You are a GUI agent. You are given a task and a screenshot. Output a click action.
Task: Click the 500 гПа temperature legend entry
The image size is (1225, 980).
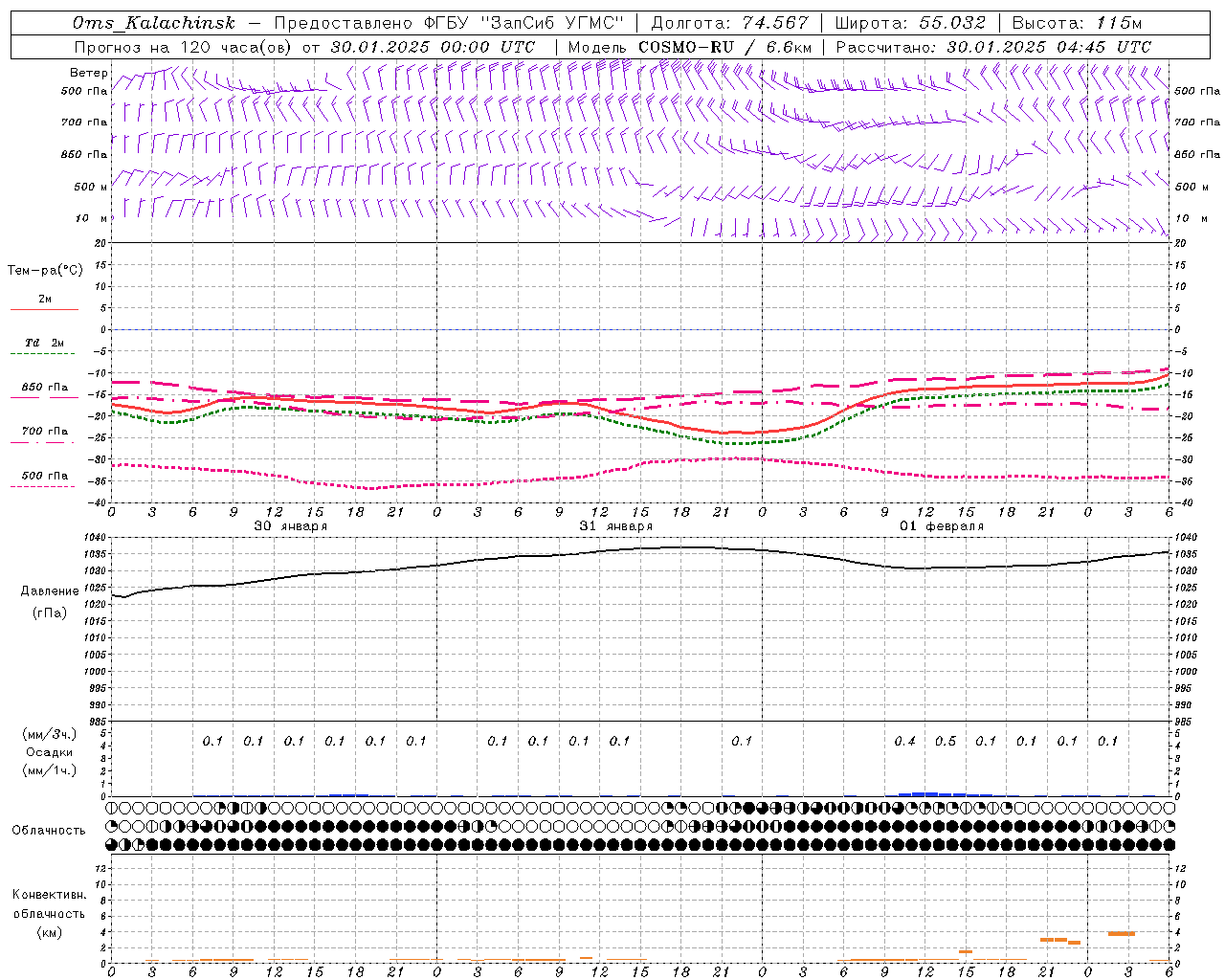click(x=44, y=478)
